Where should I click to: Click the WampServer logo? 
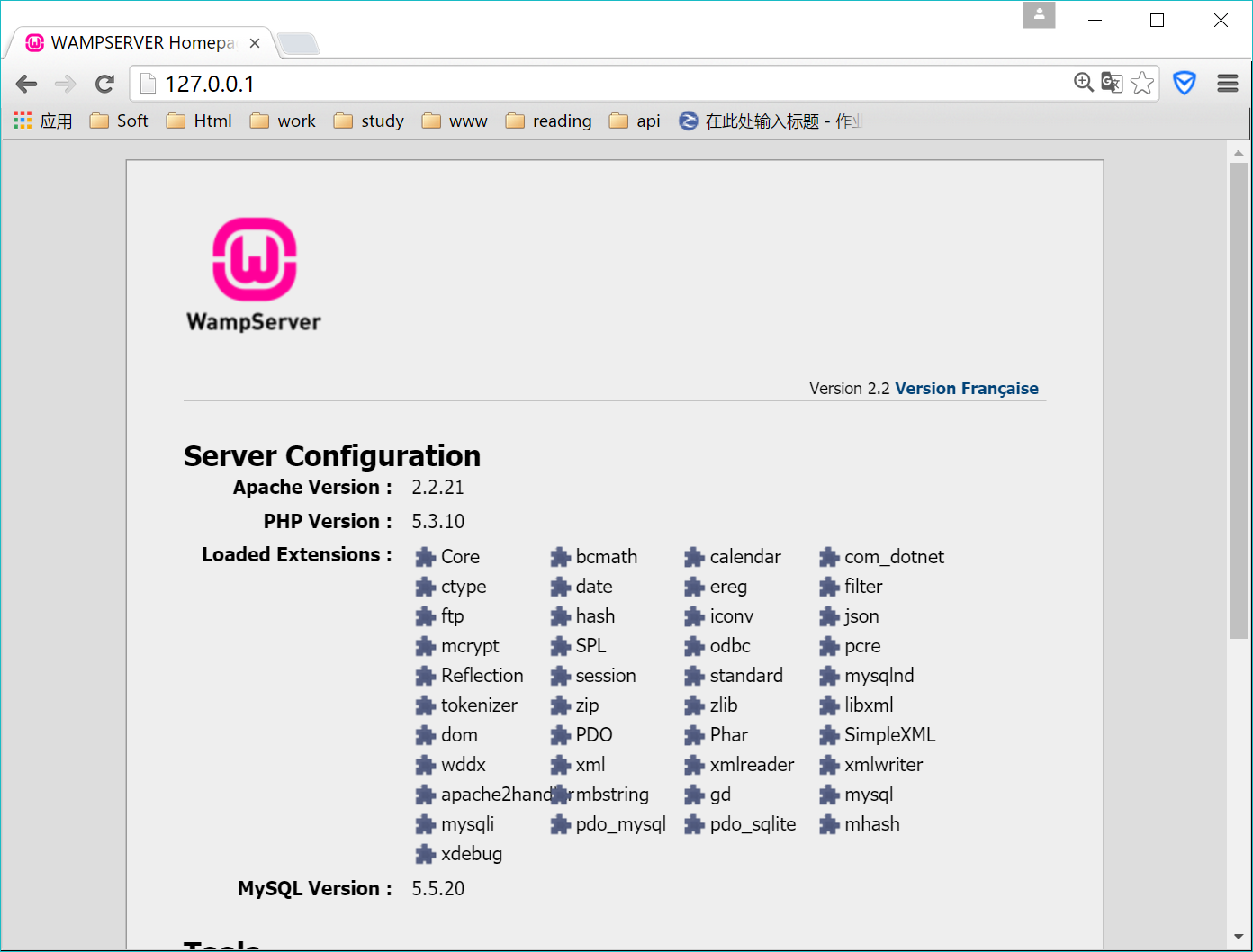click(254, 258)
